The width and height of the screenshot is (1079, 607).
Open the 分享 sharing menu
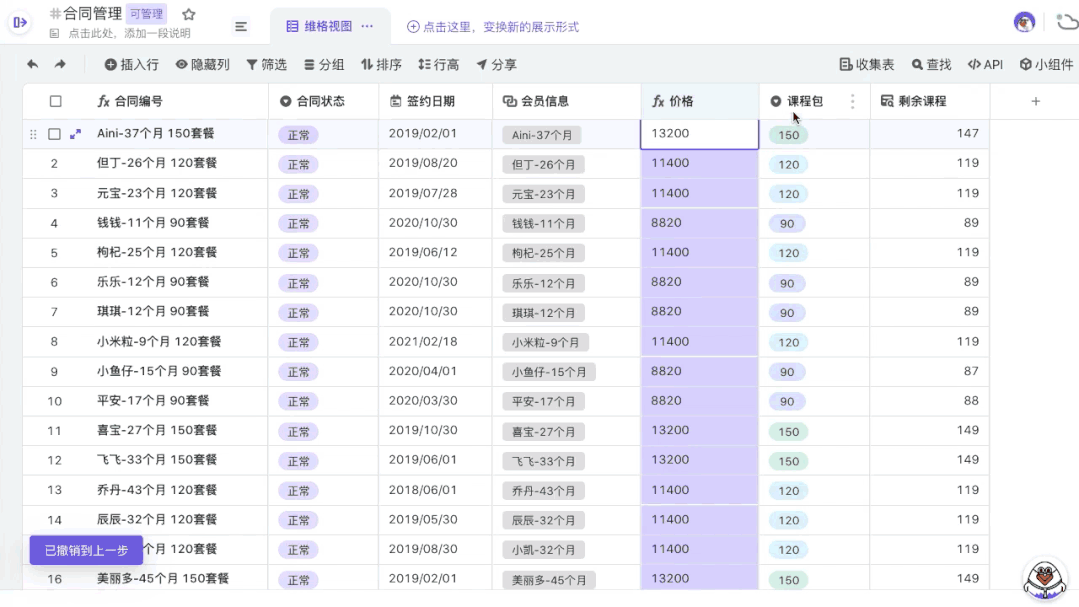click(x=493, y=63)
